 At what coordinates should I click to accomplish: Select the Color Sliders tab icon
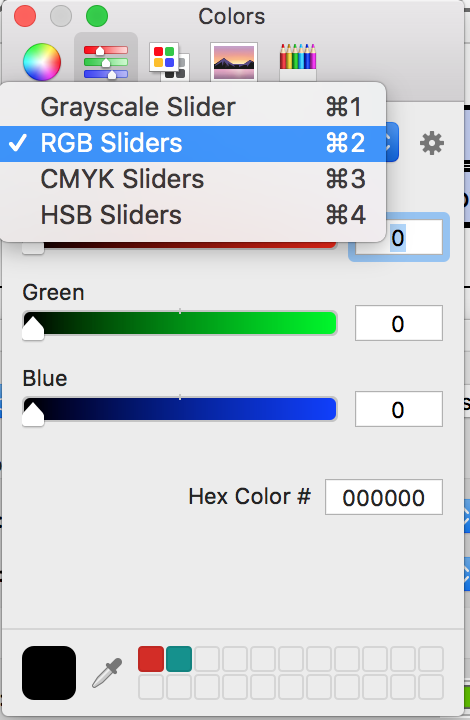(106, 62)
